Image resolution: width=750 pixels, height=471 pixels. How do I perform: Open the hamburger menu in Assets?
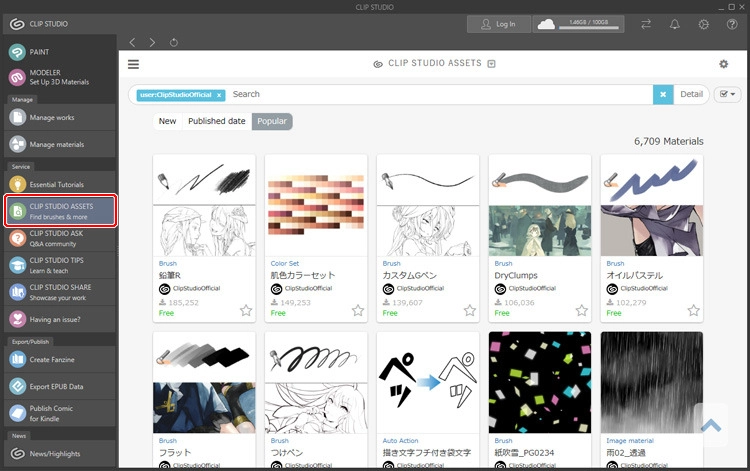pos(133,64)
